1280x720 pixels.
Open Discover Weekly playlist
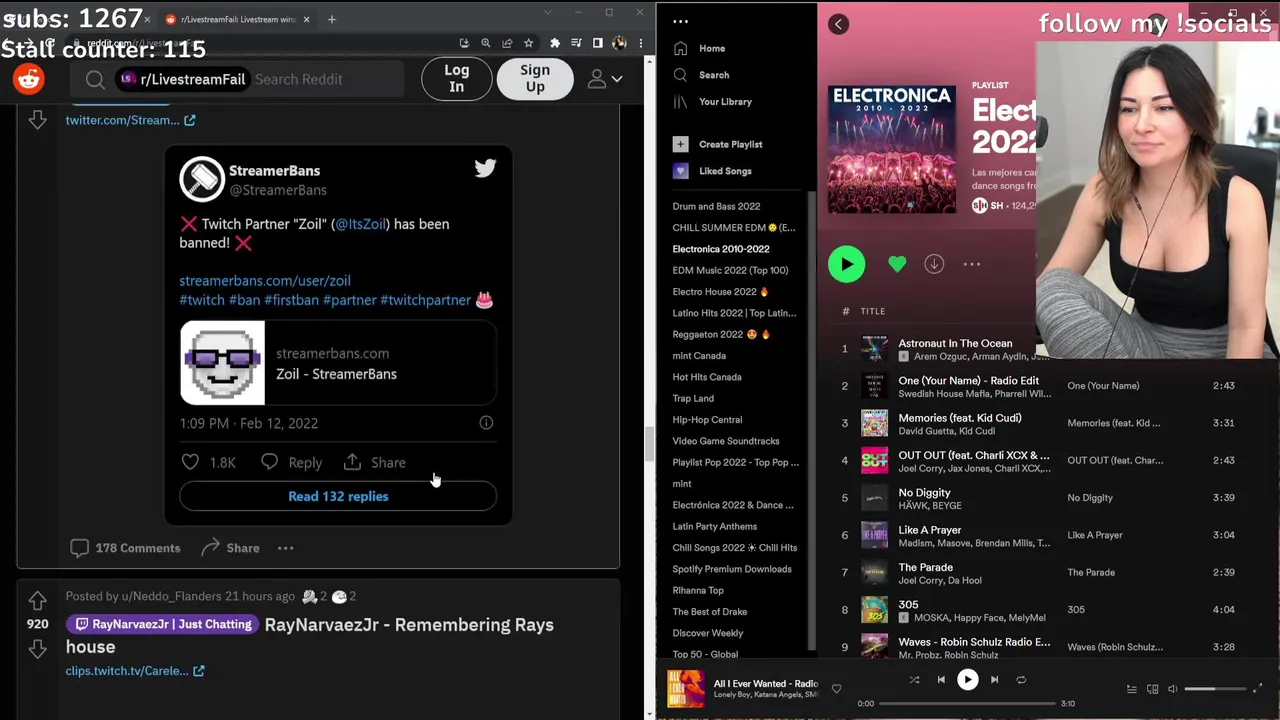coord(708,633)
